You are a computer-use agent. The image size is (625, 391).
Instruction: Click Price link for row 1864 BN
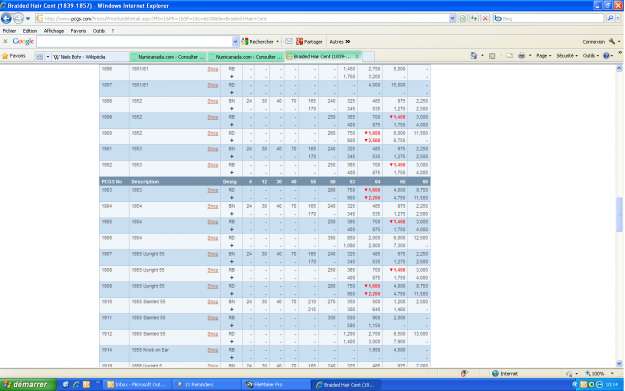click(x=213, y=206)
